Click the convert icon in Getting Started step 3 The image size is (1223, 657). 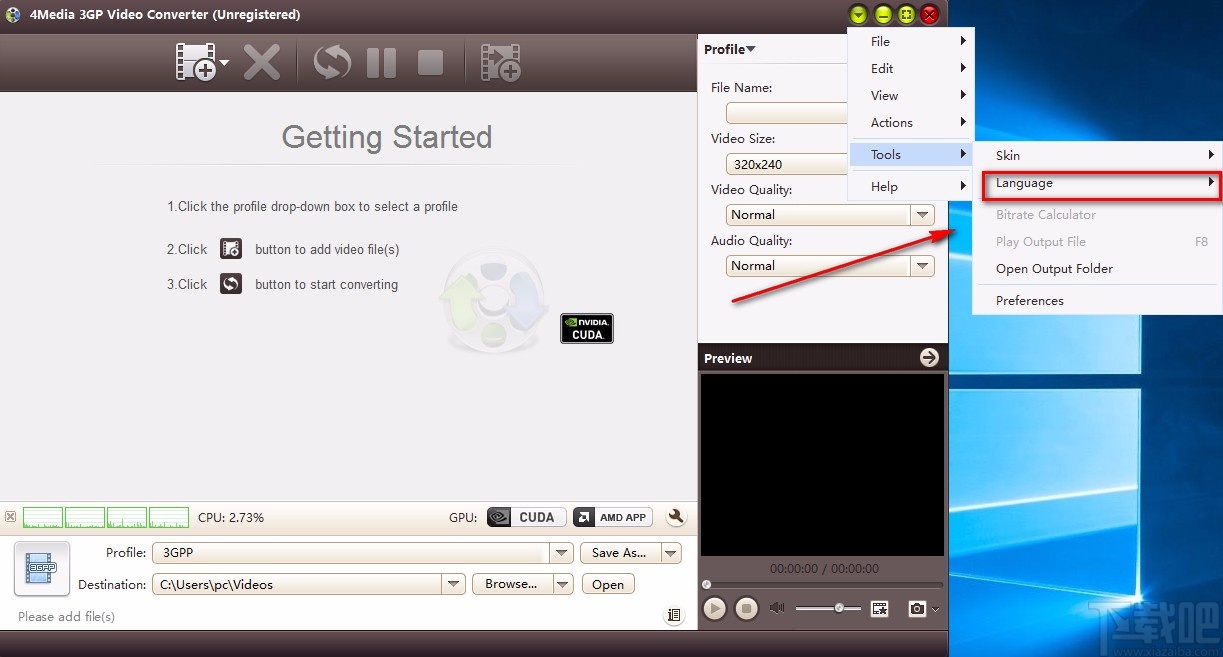coord(231,284)
